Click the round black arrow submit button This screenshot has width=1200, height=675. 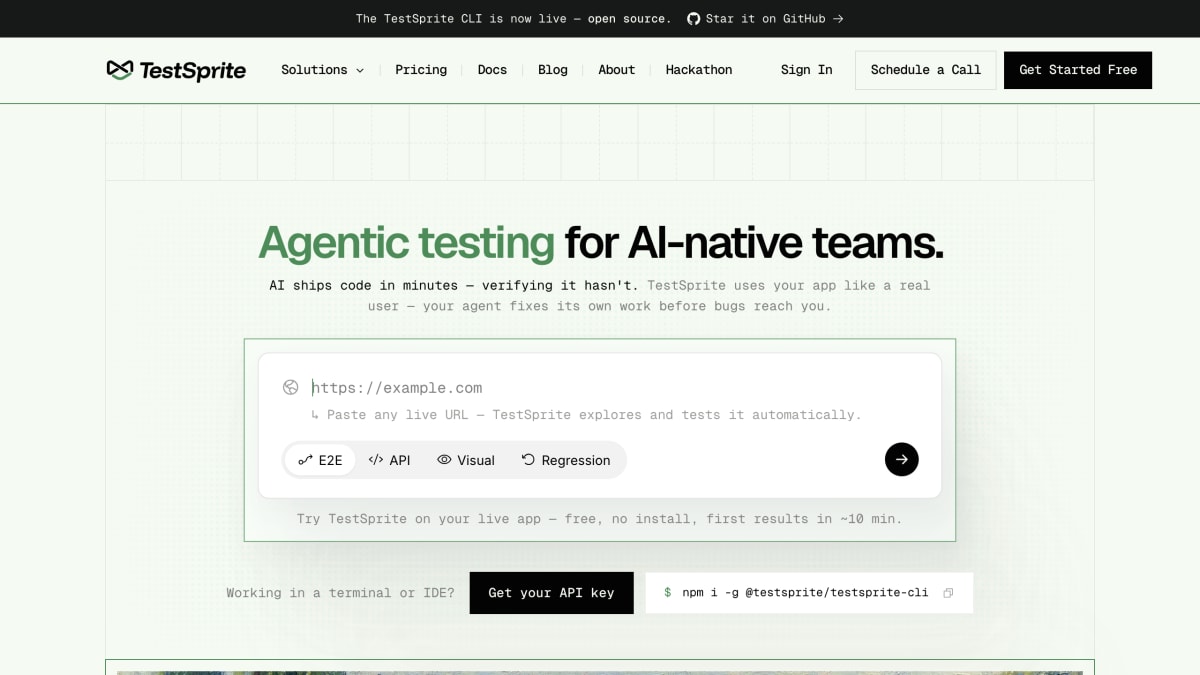click(x=901, y=459)
